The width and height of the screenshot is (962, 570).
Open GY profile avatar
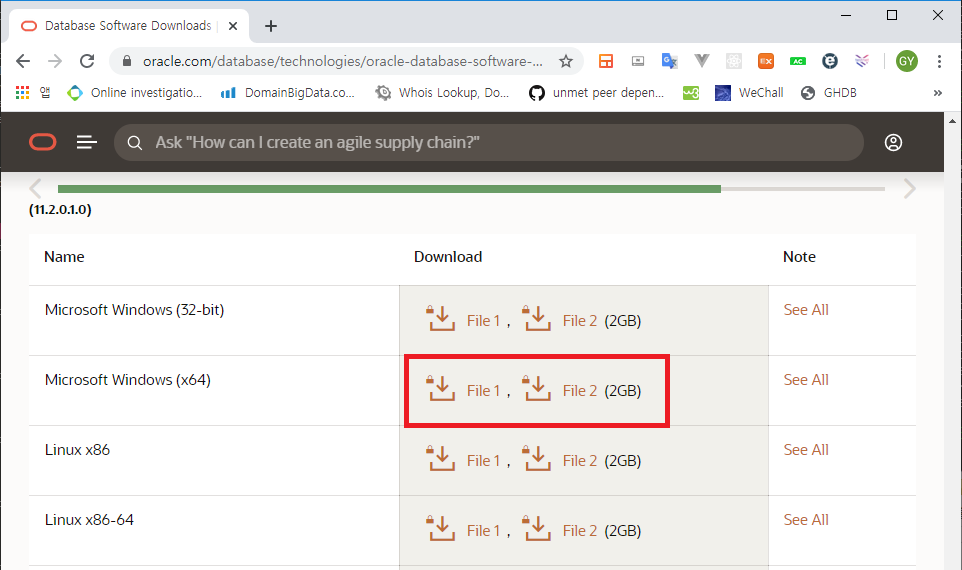(906, 61)
